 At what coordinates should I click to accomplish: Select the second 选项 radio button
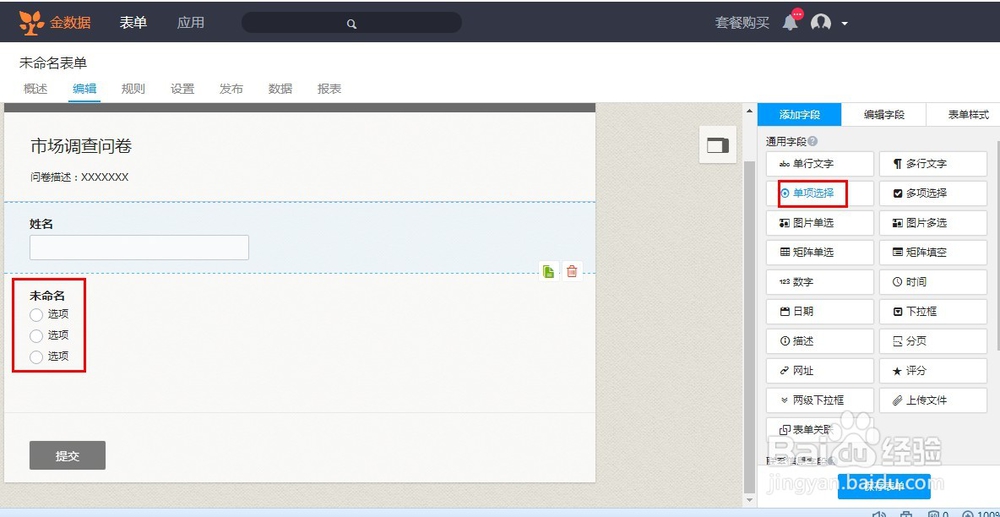point(36,336)
